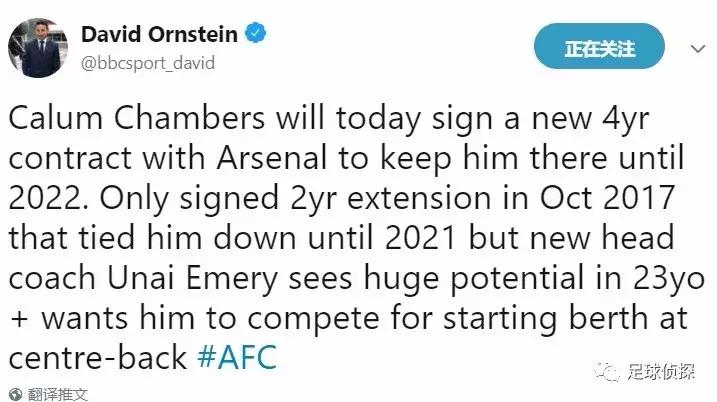Image resolution: width=717 pixels, height=402 pixels.
Task: Toggle the 正在关注 following button
Action: click(599, 48)
